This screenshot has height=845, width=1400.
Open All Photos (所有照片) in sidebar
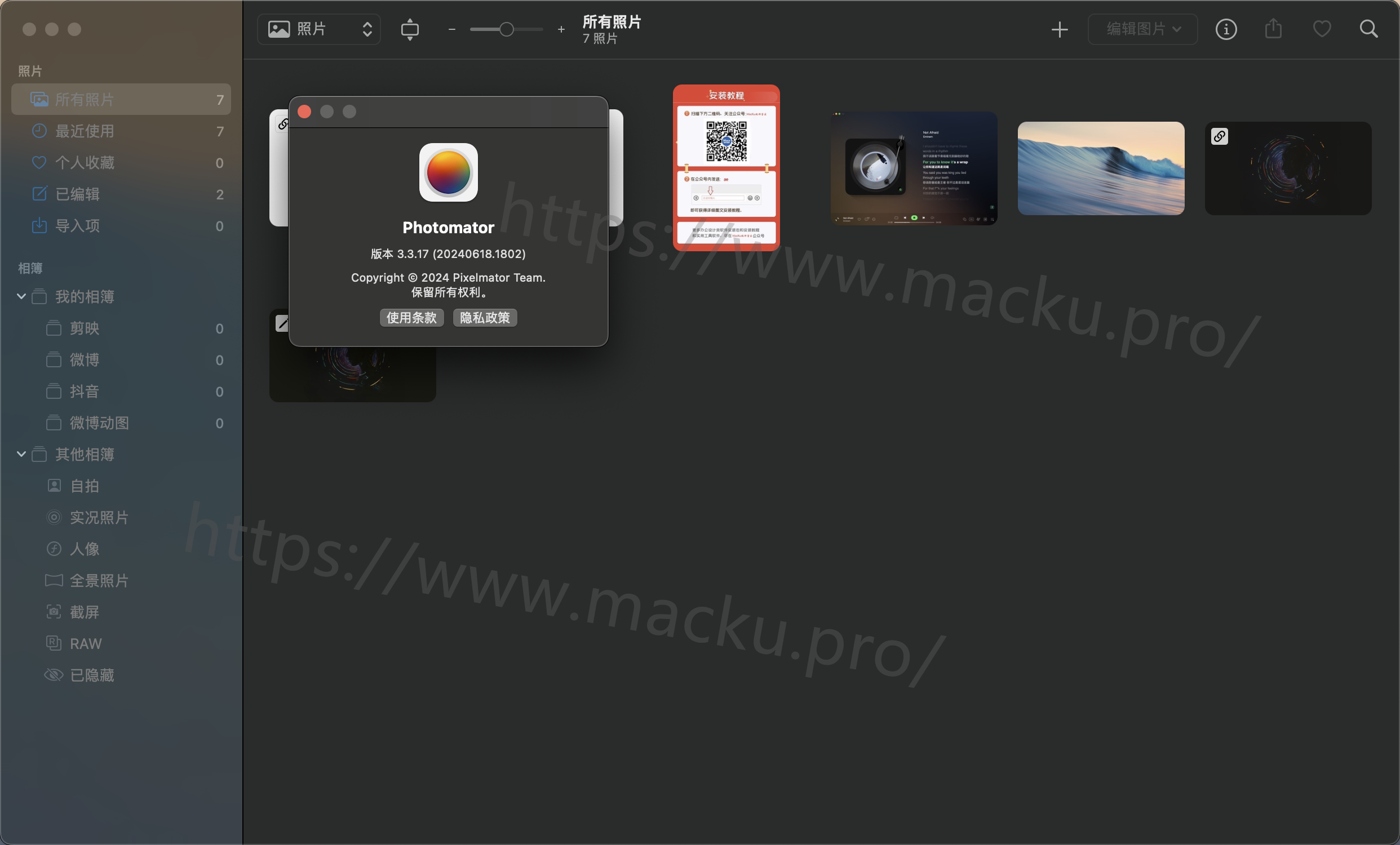[x=121, y=99]
